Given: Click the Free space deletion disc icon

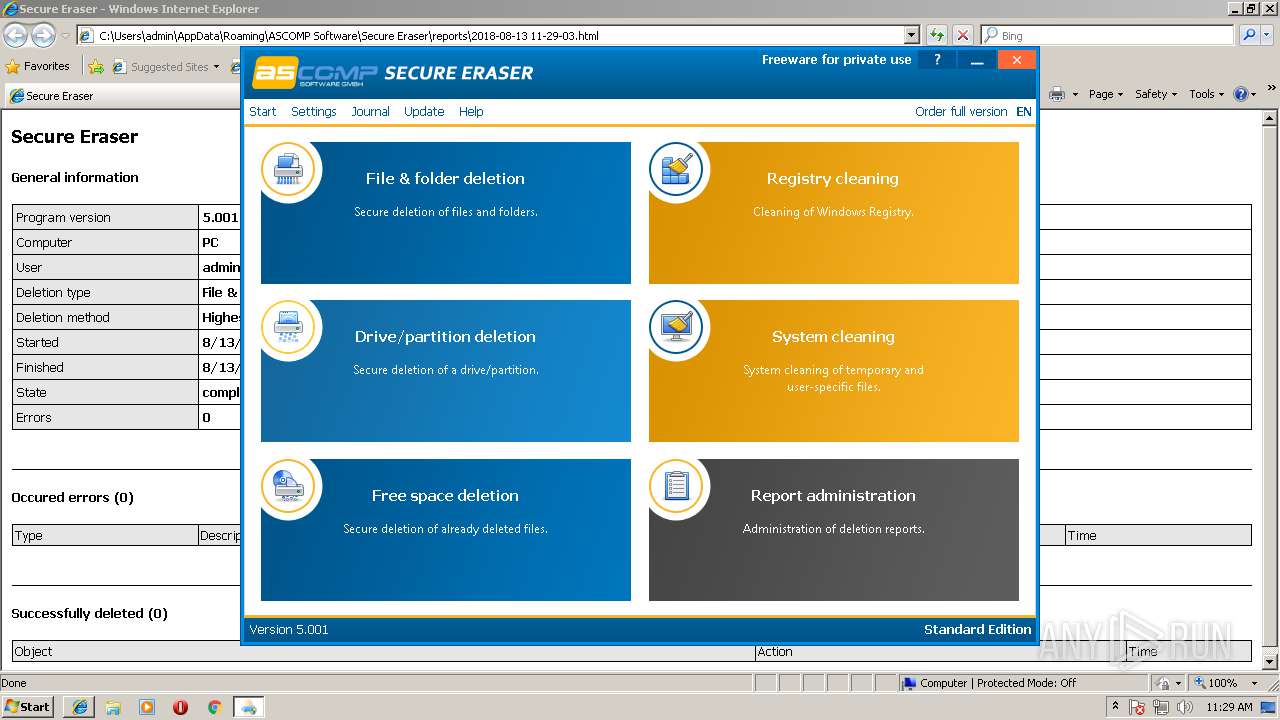Looking at the screenshot, I should pyautogui.click(x=288, y=487).
